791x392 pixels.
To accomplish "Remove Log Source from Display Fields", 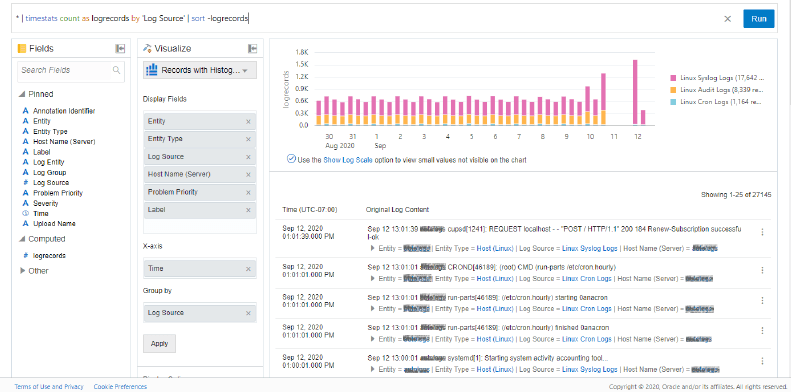I will [248, 157].
